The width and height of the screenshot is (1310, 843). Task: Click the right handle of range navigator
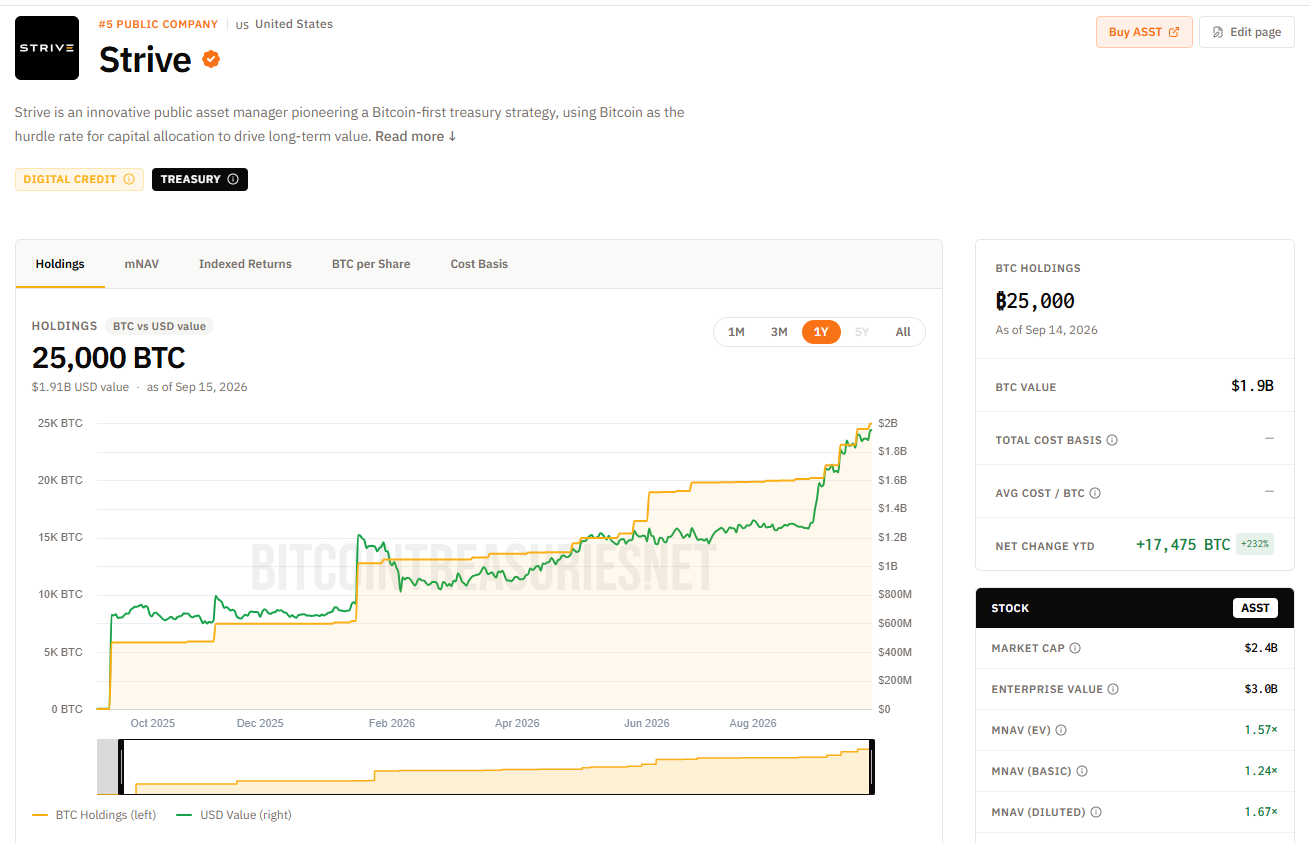pyautogui.click(x=872, y=767)
